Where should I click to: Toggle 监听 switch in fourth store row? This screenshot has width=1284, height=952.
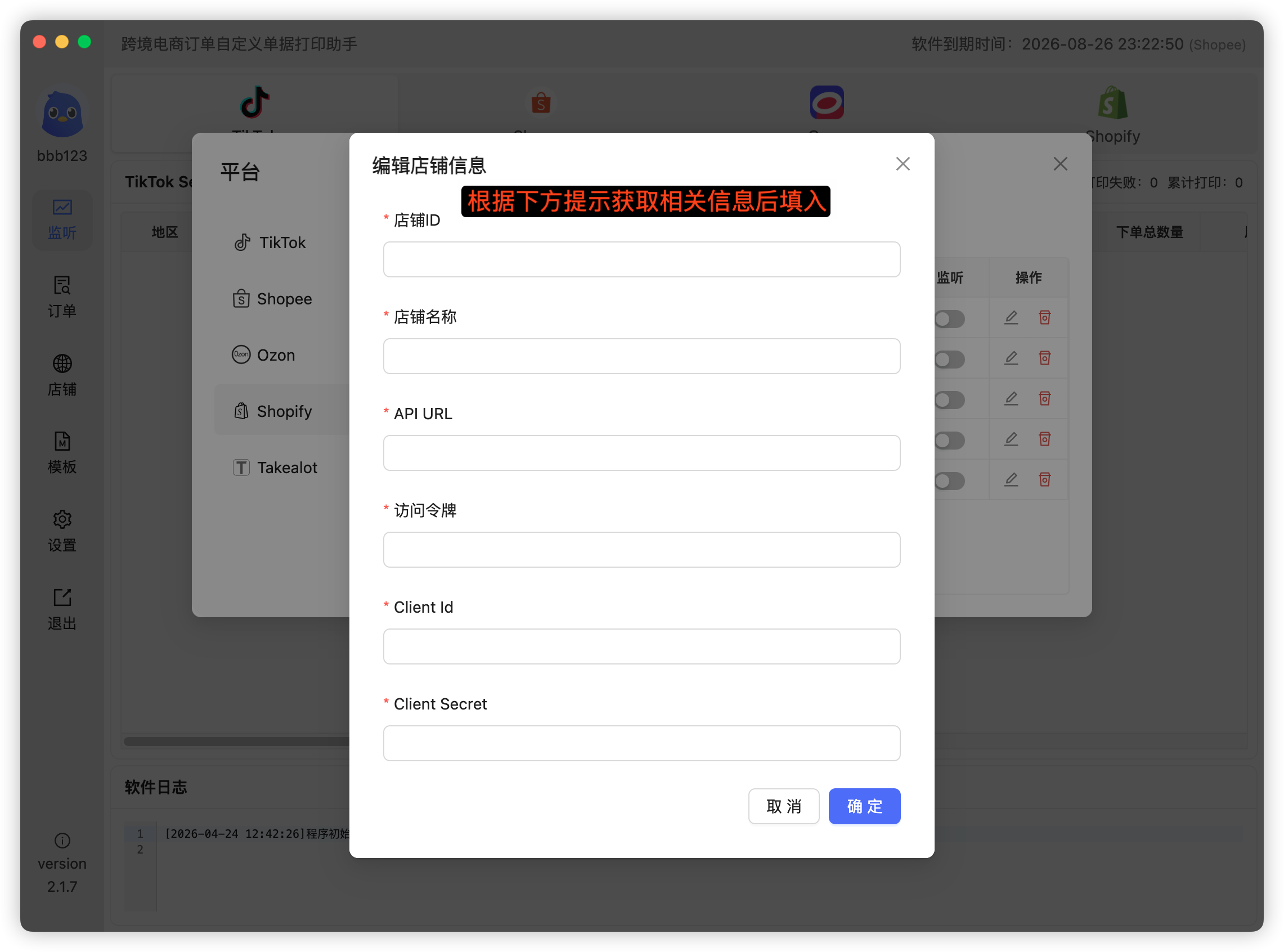click(949, 440)
